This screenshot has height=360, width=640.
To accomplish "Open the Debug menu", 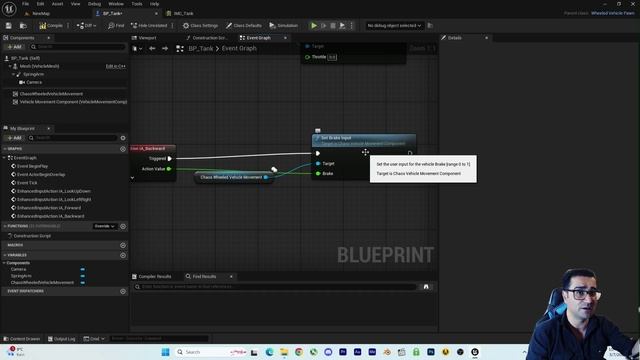I will pyautogui.click(x=94, y=4).
